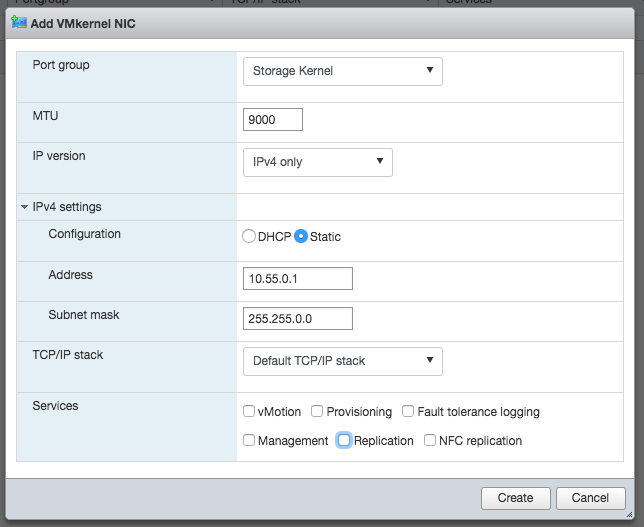Click the MTU input field
Image resolution: width=644 pixels, height=527 pixels.
273,120
